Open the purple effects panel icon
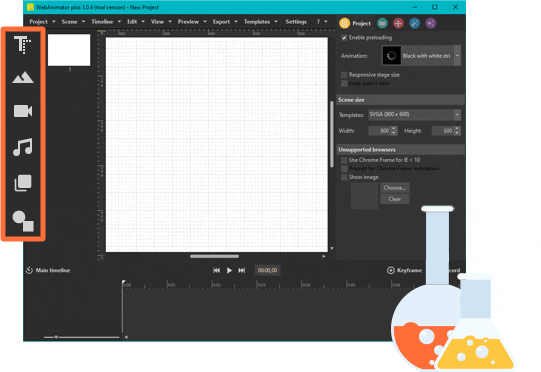 point(430,23)
